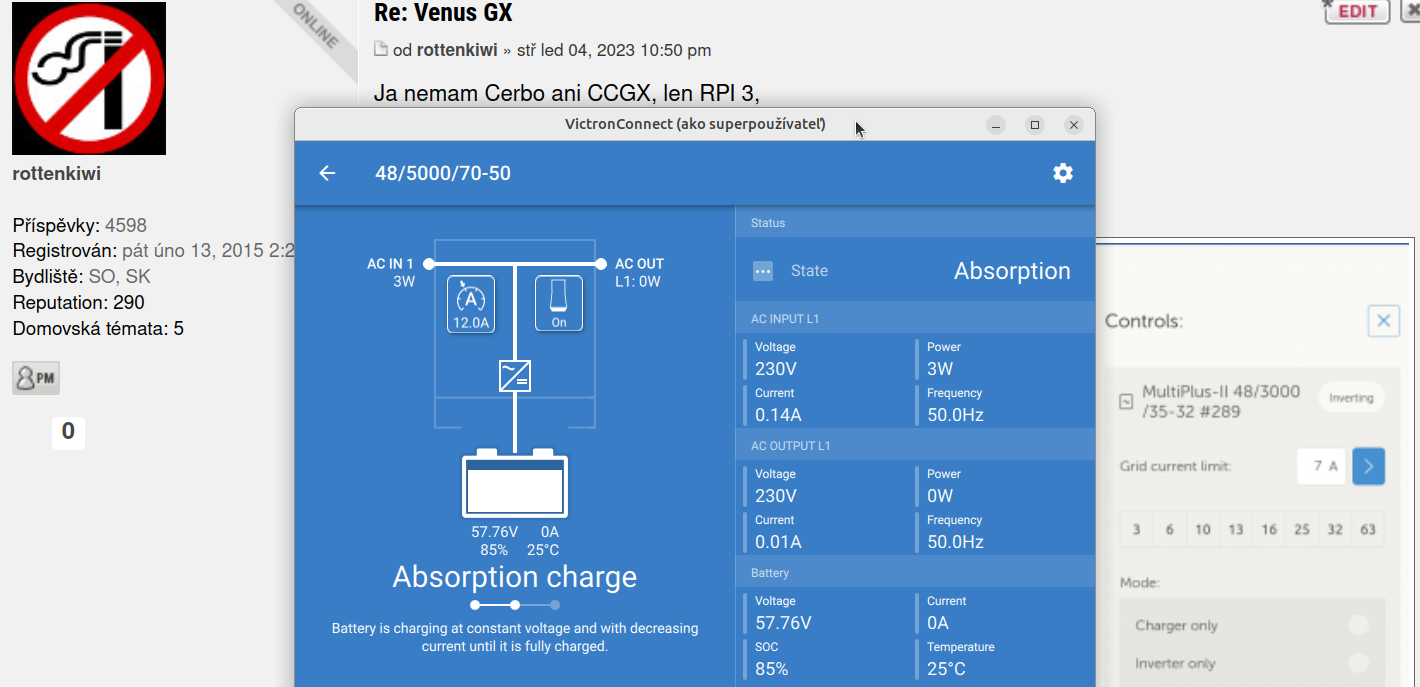Toggle the On switch in the diagram
Viewport: 1420px width, 687px height.
point(559,303)
